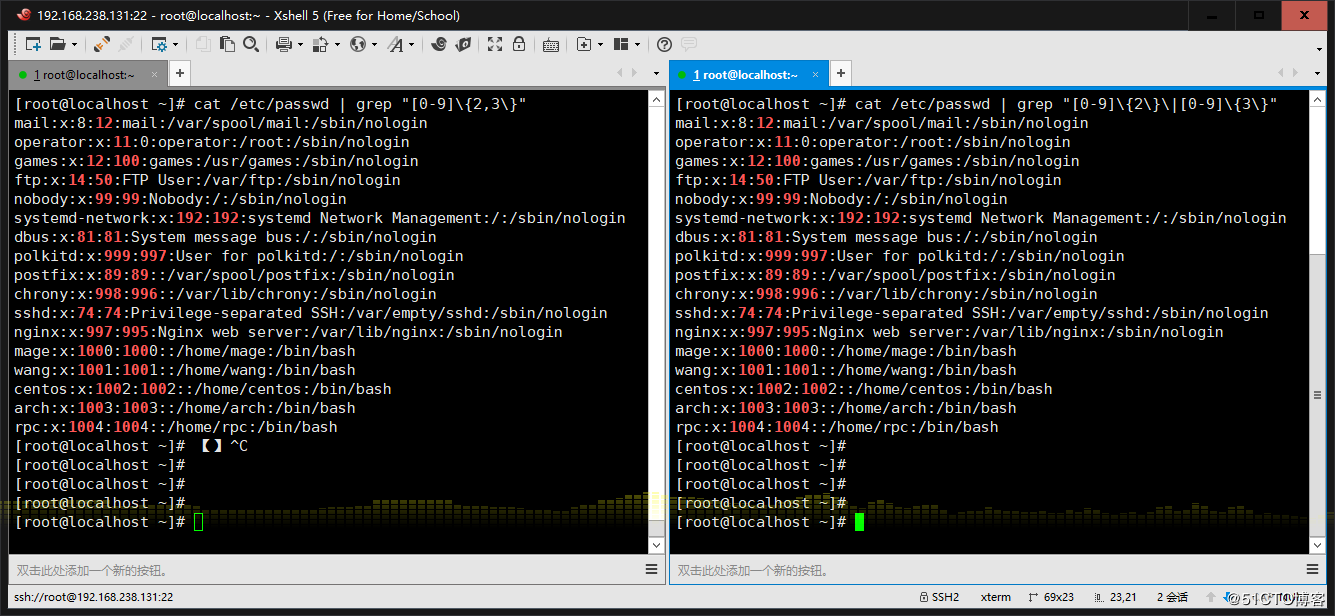Click the left terminal vertical scrollbar thumb

click(x=655, y=529)
